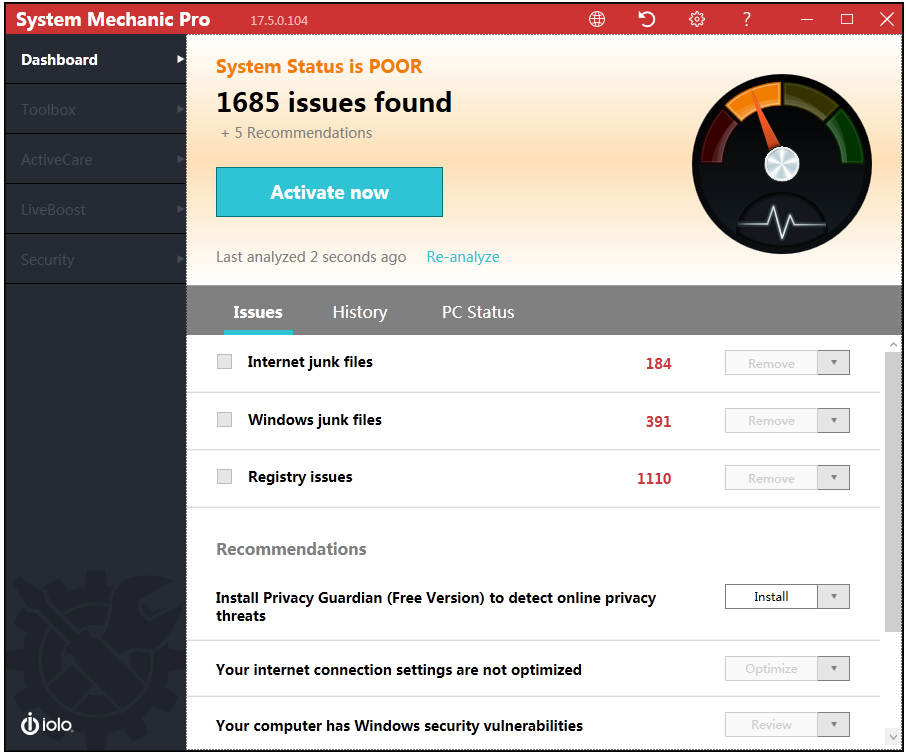Open the Security section

click(96, 259)
